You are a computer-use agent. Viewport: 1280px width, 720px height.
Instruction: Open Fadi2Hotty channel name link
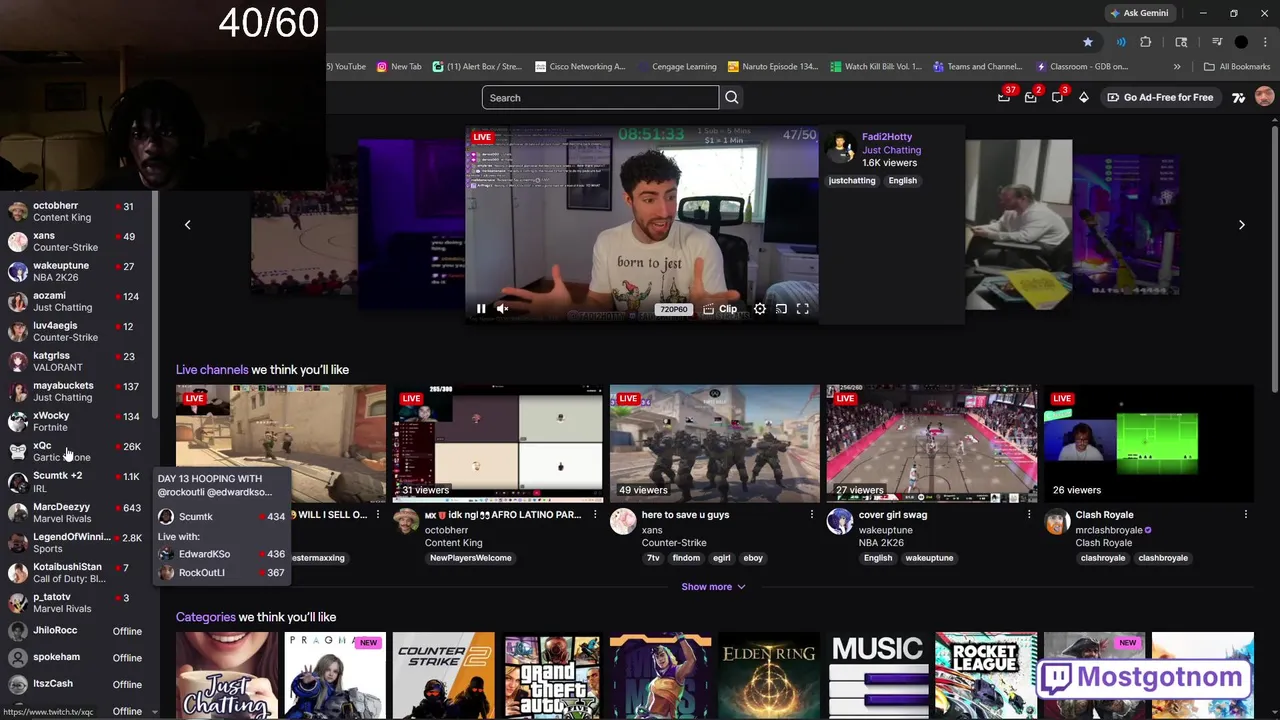pos(887,137)
